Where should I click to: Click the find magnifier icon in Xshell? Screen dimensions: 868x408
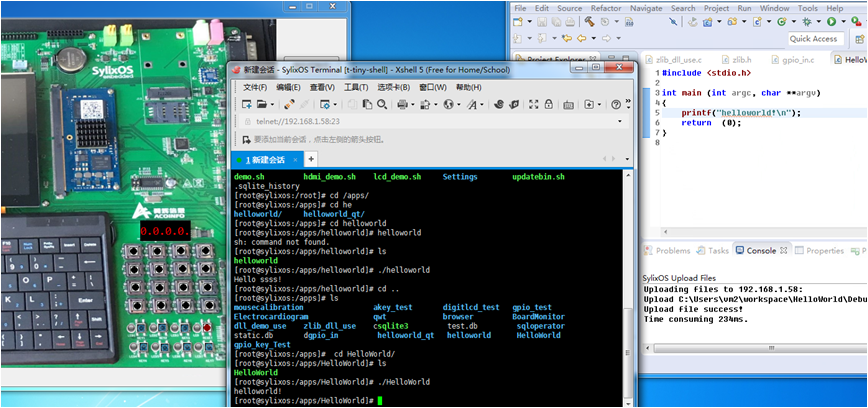pyautogui.click(x=382, y=104)
